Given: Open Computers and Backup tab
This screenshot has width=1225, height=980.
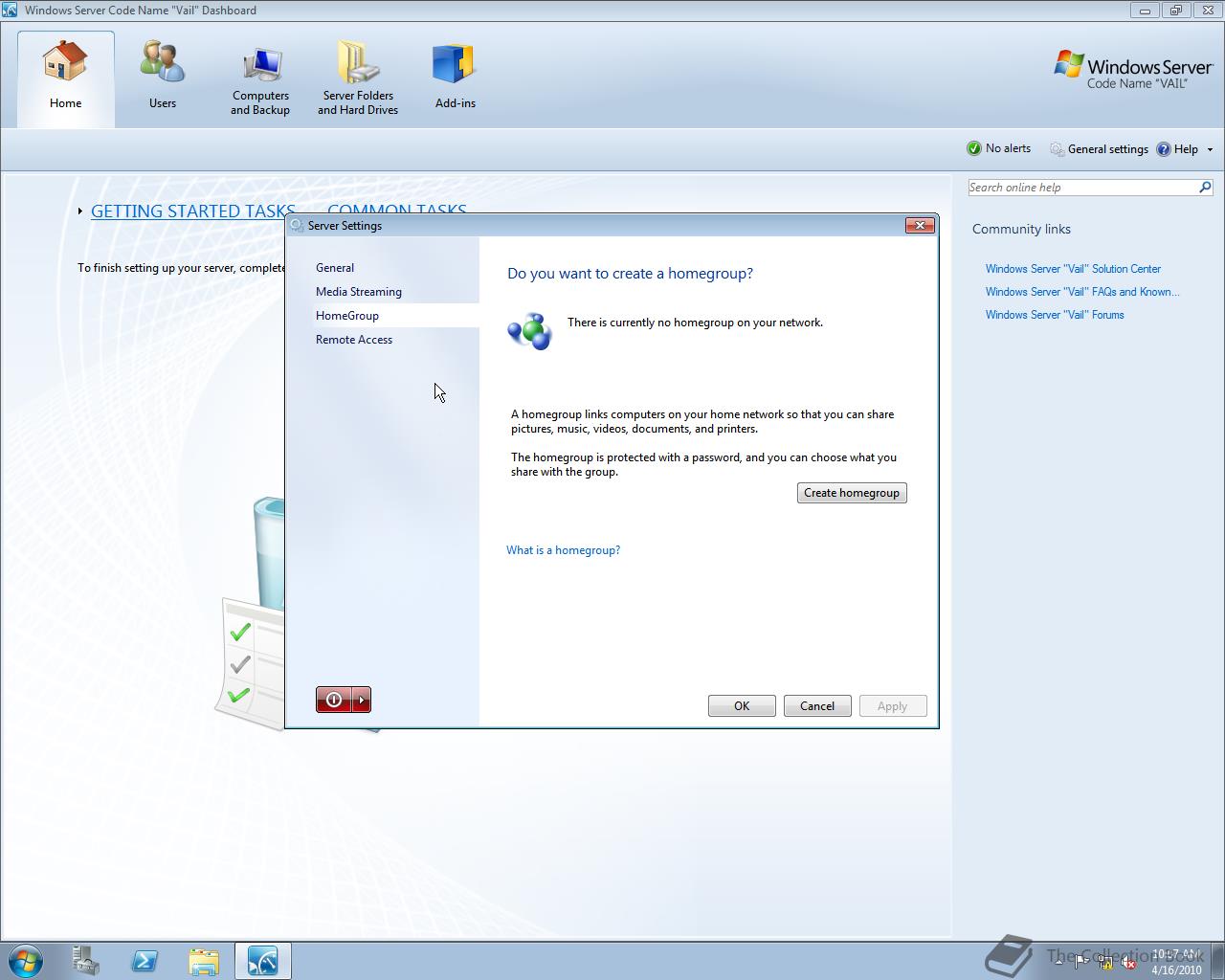Looking at the screenshot, I should coord(260,79).
